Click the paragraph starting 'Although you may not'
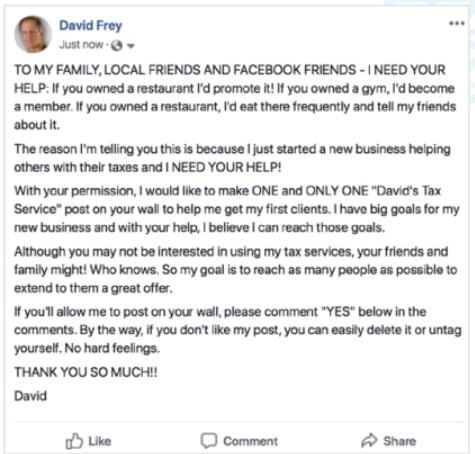 tap(235, 270)
